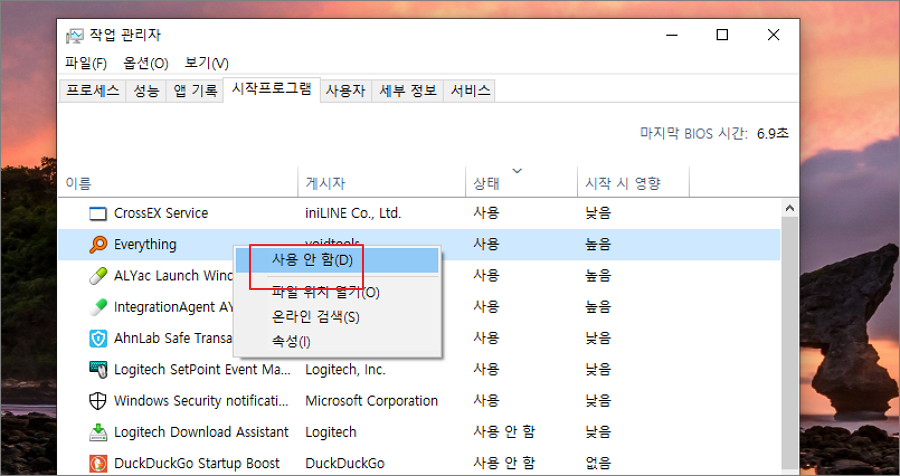900x476 pixels.
Task: Click the Logitech SetPoint keyboard icon
Action: pyautogui.click(x=98, y=369)
